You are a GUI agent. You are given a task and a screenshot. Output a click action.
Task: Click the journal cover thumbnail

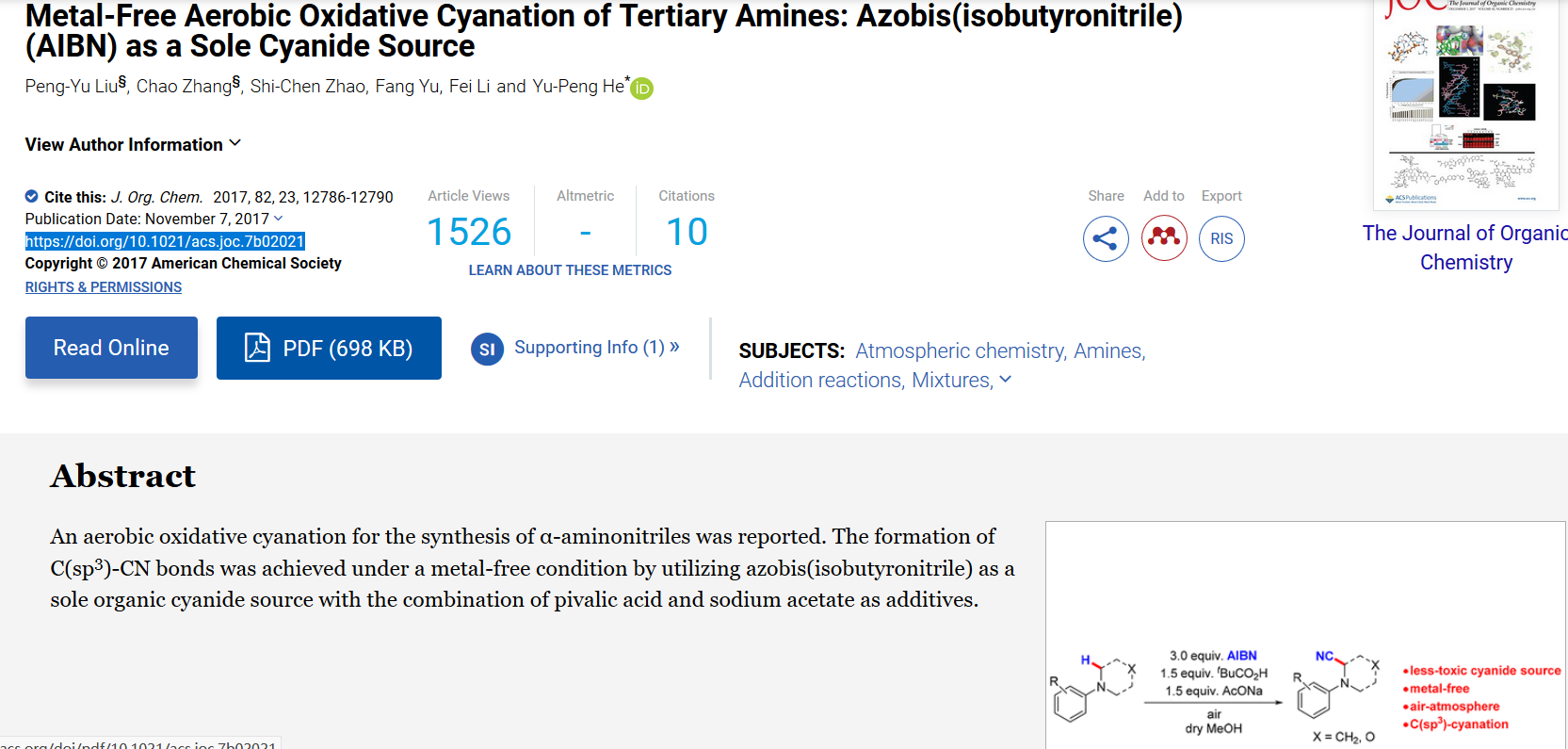coord(1466,105)
